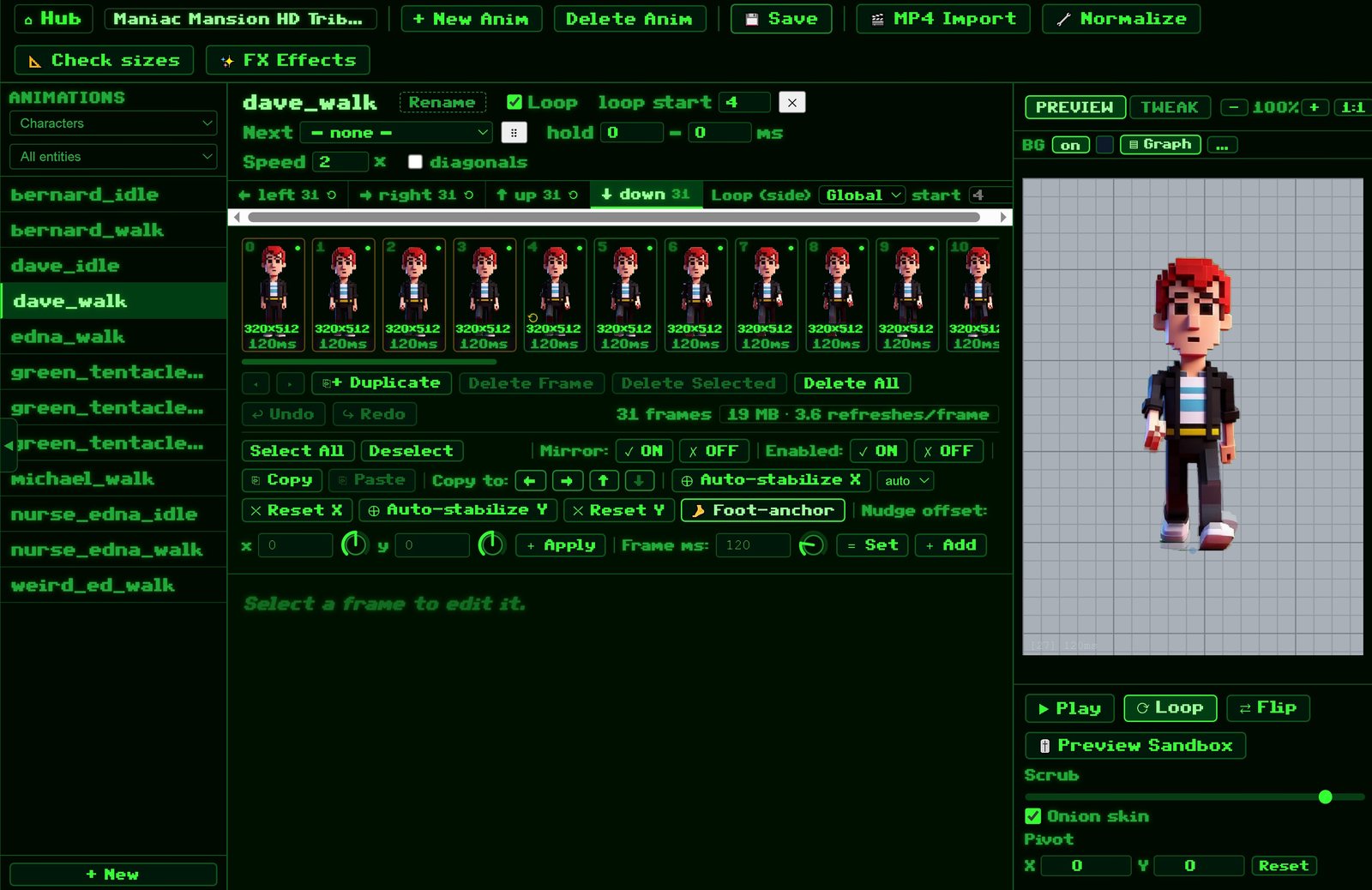Copy frames to the right direction
This screenshot has height=890, width=1372.
567,481
